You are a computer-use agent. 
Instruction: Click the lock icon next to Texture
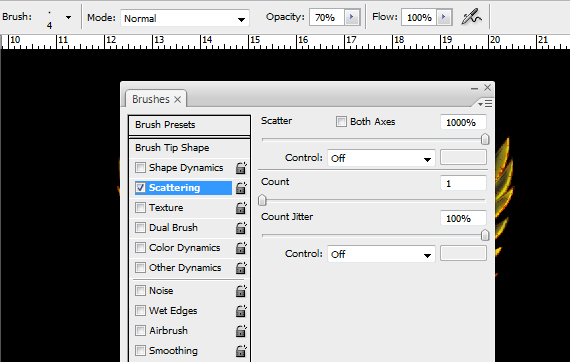[241, 208]
